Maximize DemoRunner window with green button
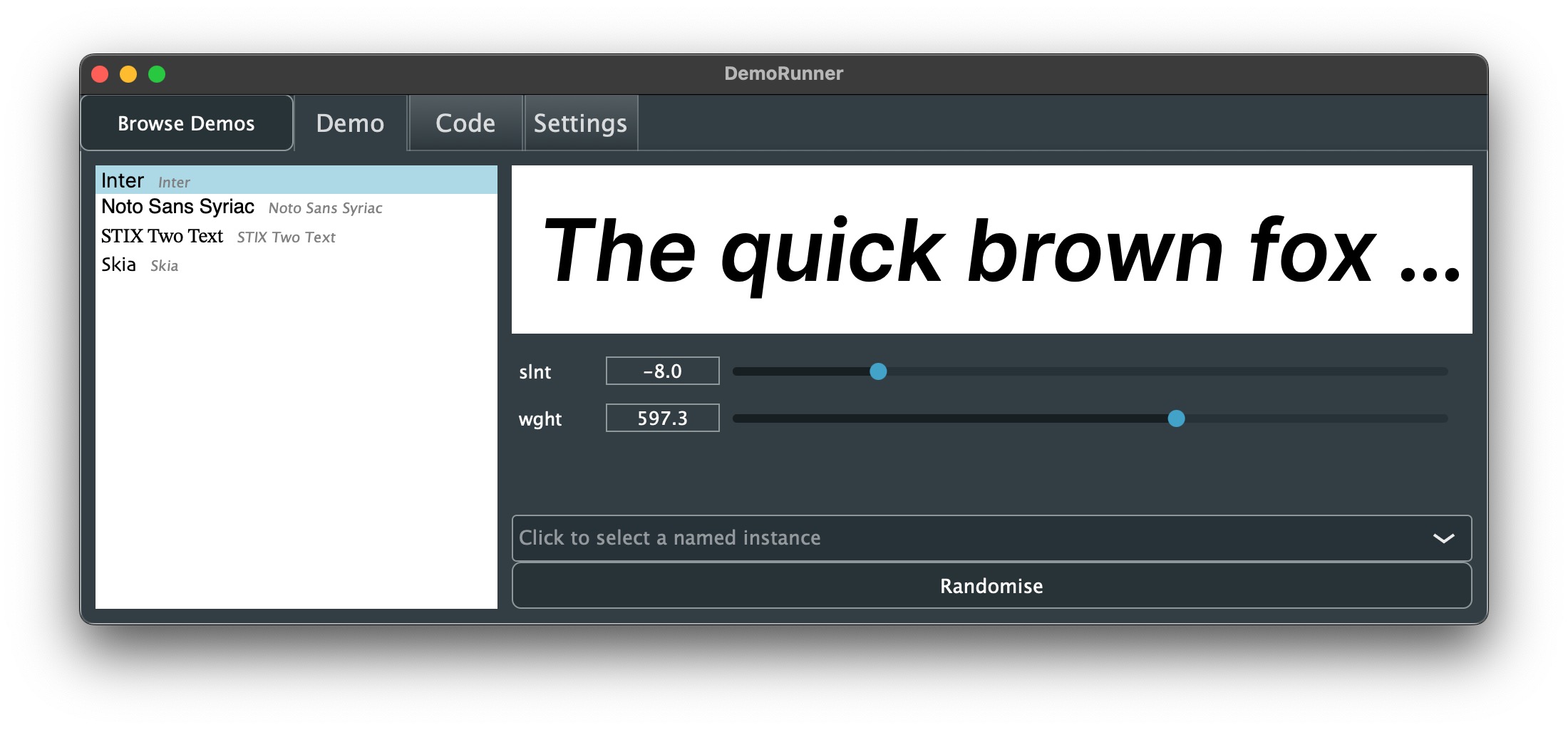 [x=157, y=74]
